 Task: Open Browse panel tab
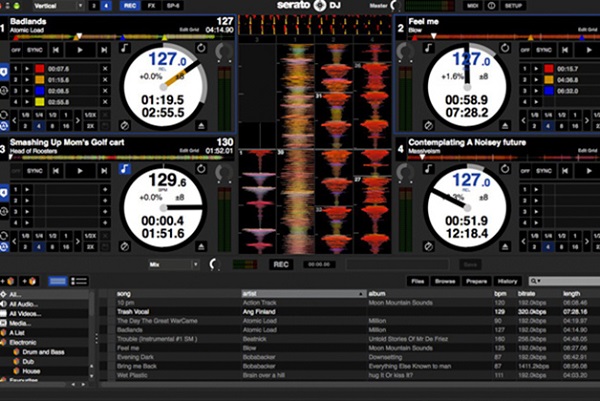pyautogui.click(x=445, y=281)
